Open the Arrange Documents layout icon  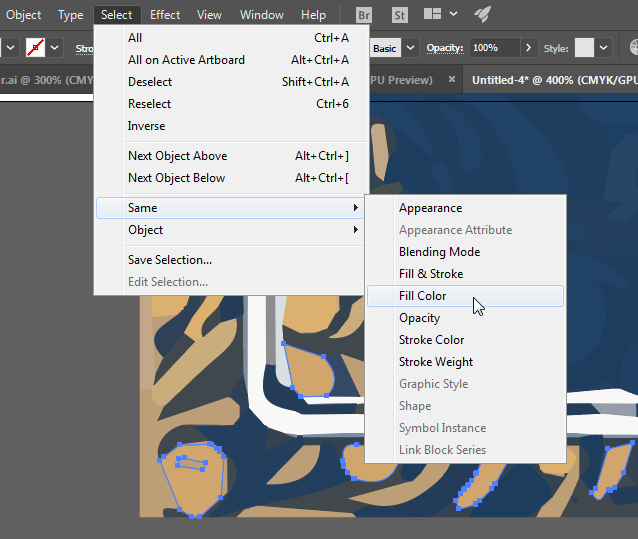click(x=432, y=14)
